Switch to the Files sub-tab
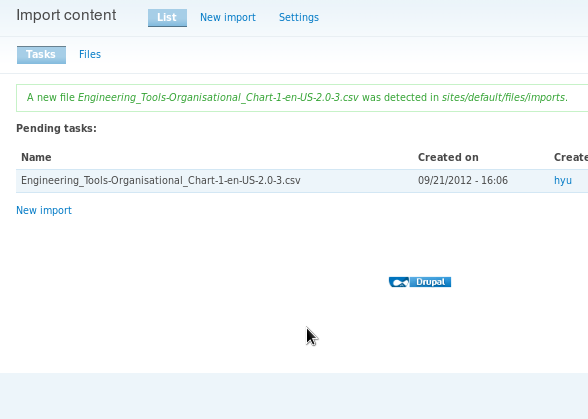 tap(90, 54)
